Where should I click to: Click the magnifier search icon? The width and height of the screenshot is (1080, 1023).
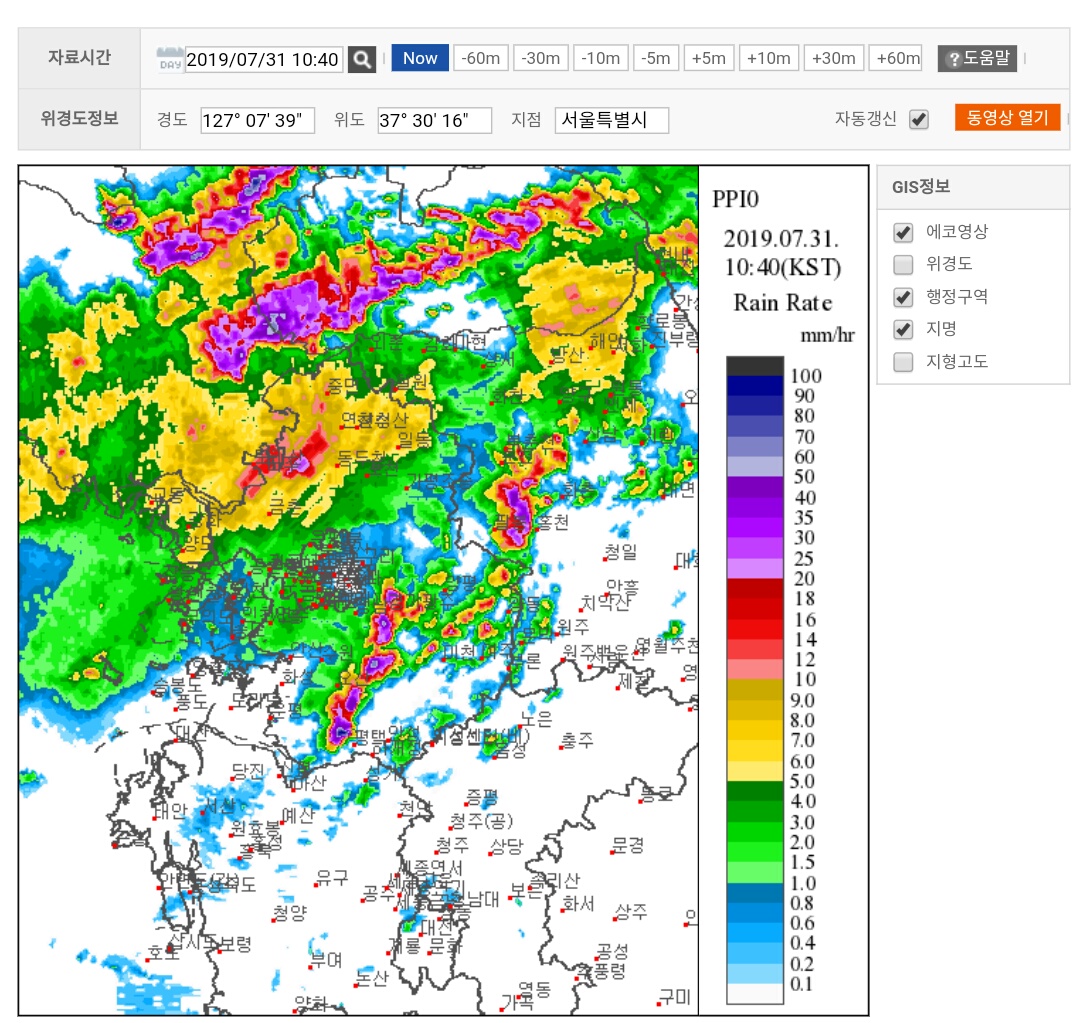[362, 59]
